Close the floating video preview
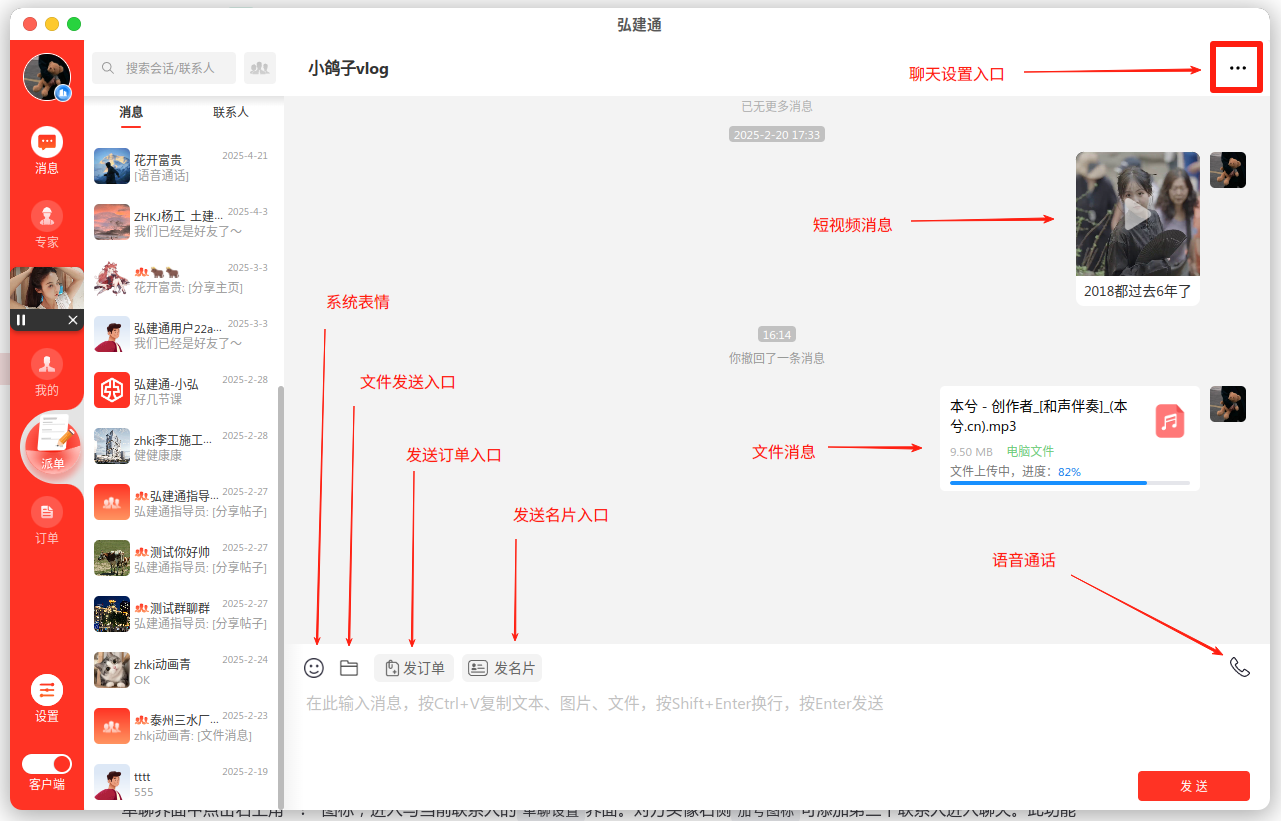The height and width of the screenshot is (821, 1281). (73, 320)
